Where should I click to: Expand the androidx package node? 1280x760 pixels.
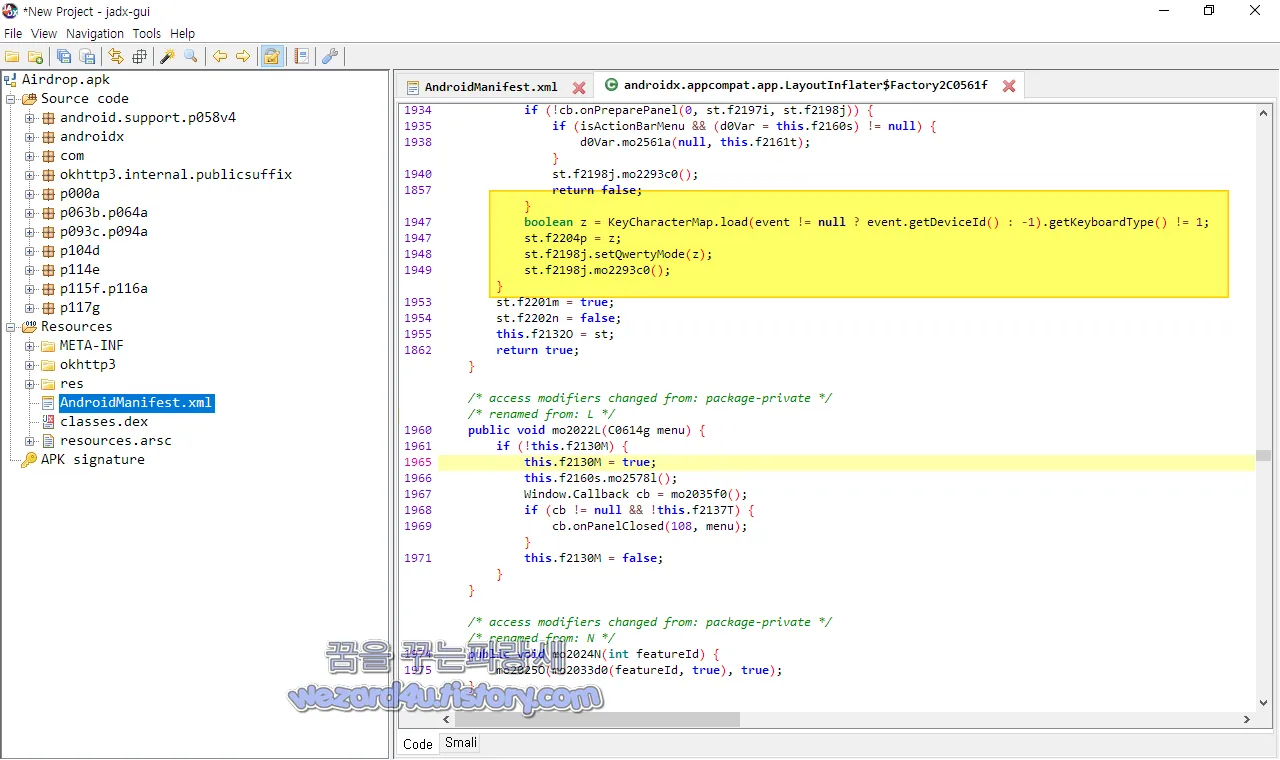pyautogui.click(x=30, y=137)
